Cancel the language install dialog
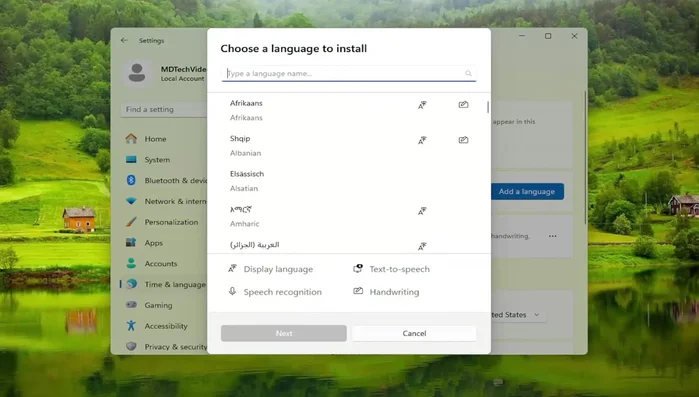Screen dimensions: 699x397 click(x=414, y=333)
